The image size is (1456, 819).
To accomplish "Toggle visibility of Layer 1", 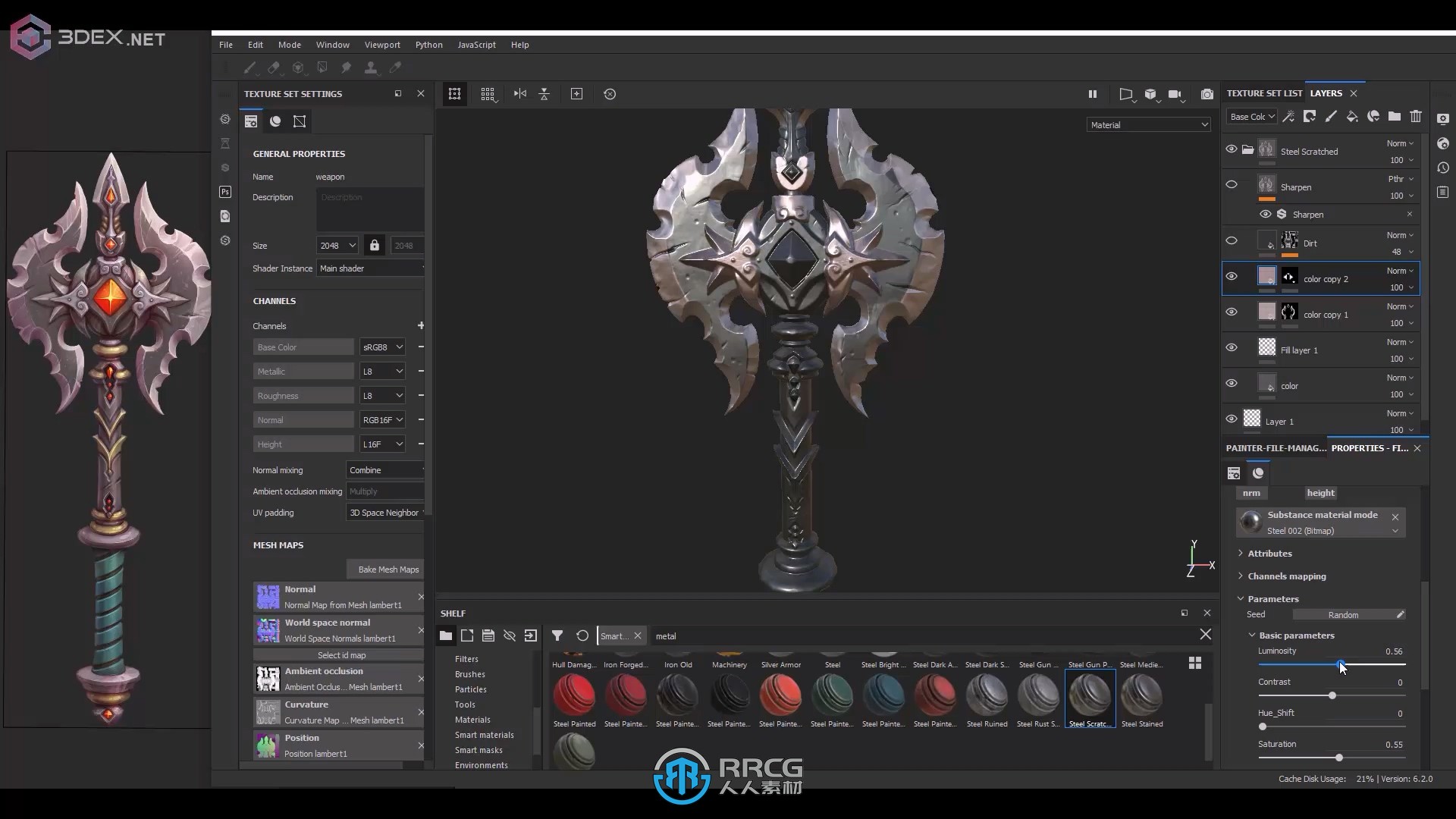I will pos(1232,420).
